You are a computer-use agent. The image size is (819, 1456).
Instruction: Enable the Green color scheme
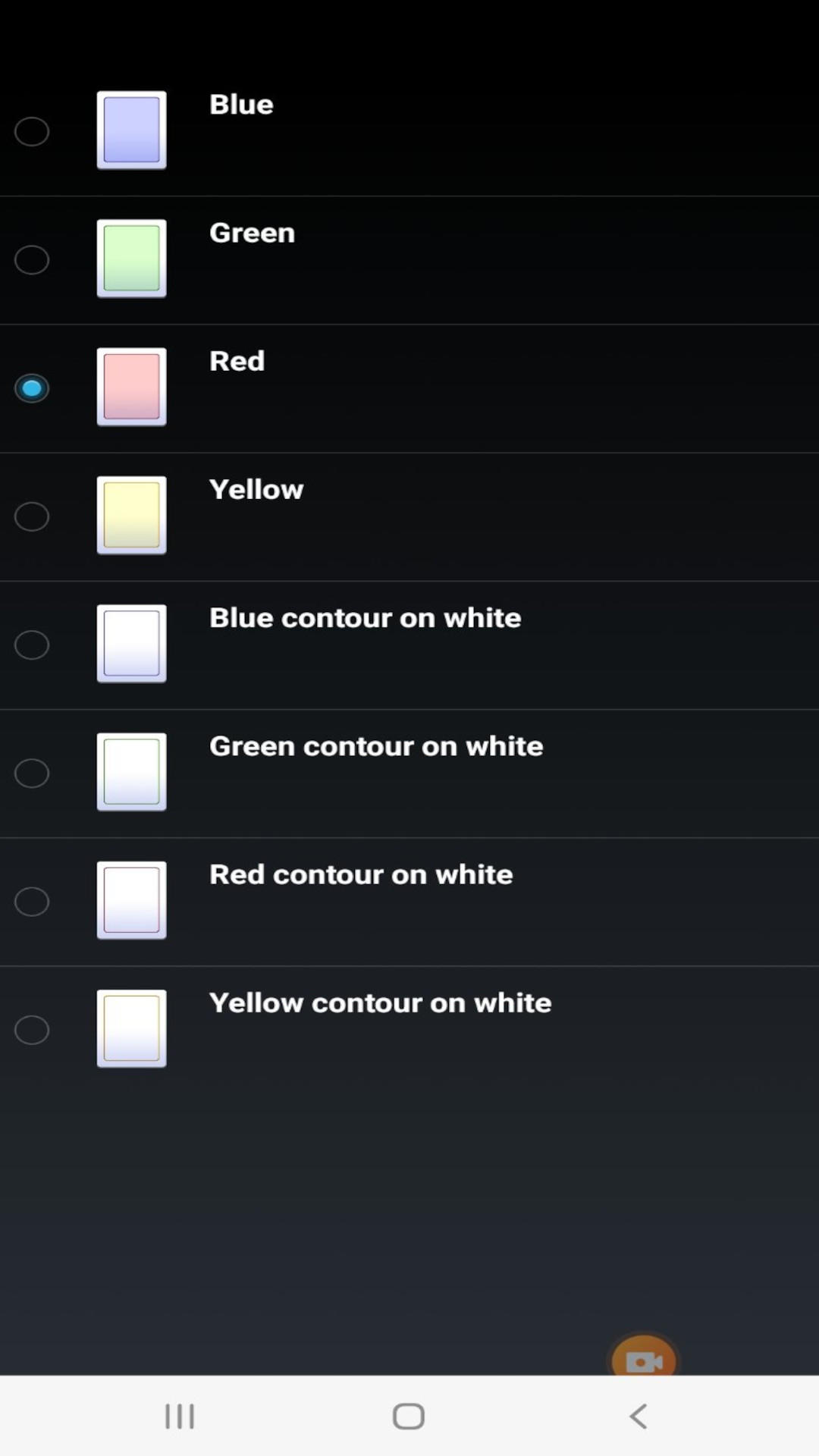(x=32, y=259)
